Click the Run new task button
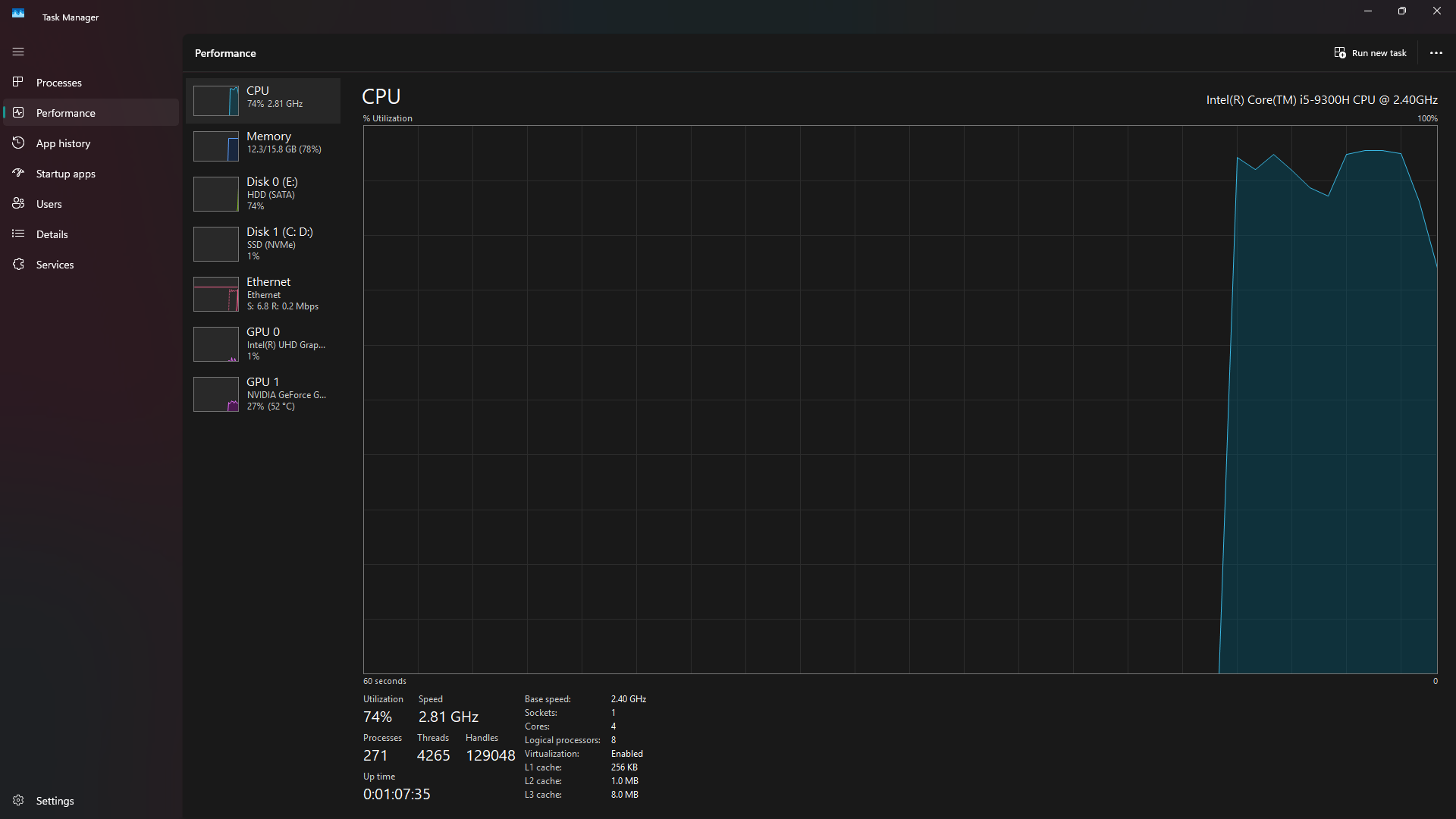 (1370, 53)
